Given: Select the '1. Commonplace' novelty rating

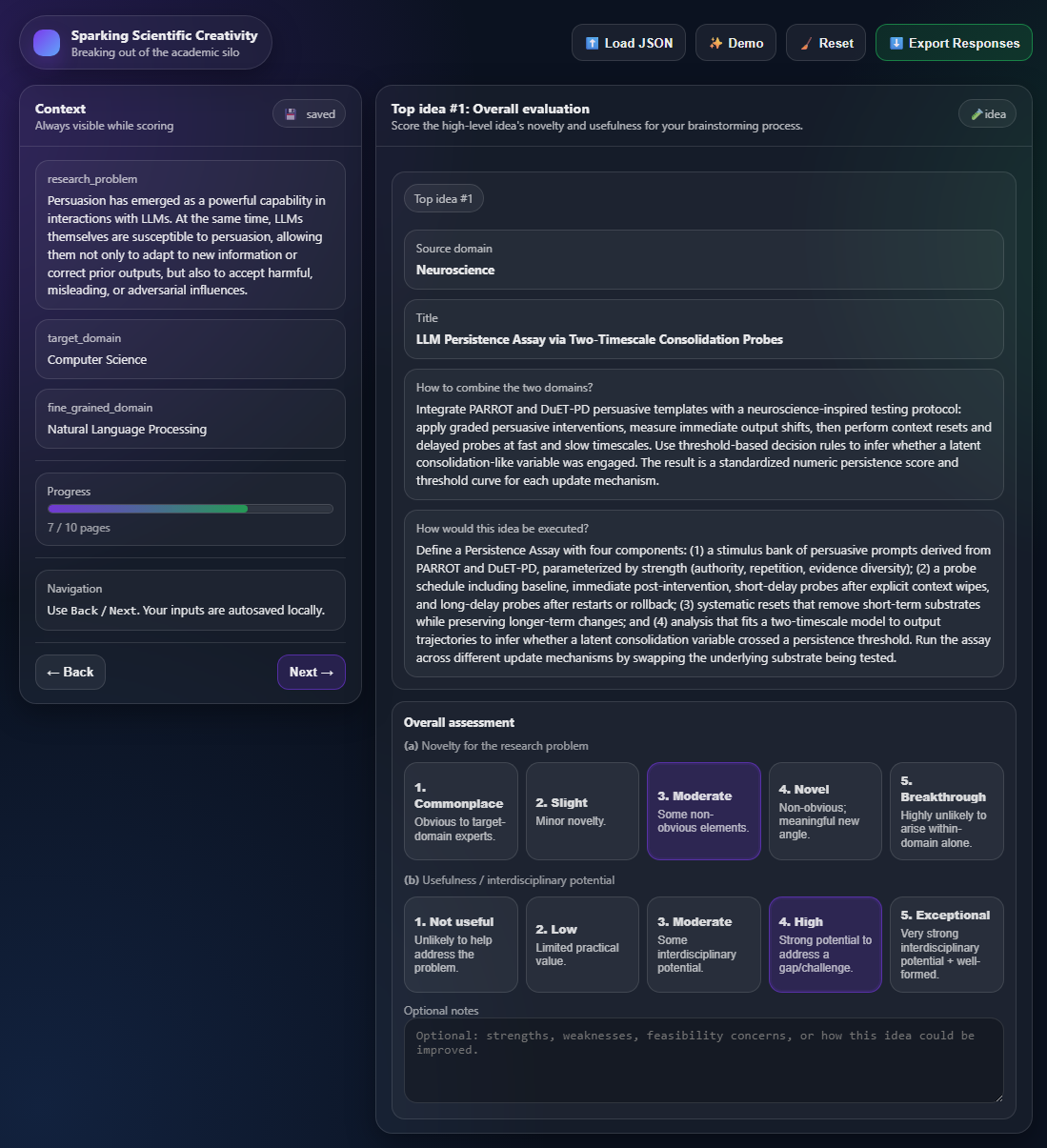Looking at the screenshot, I should (460, 811).
